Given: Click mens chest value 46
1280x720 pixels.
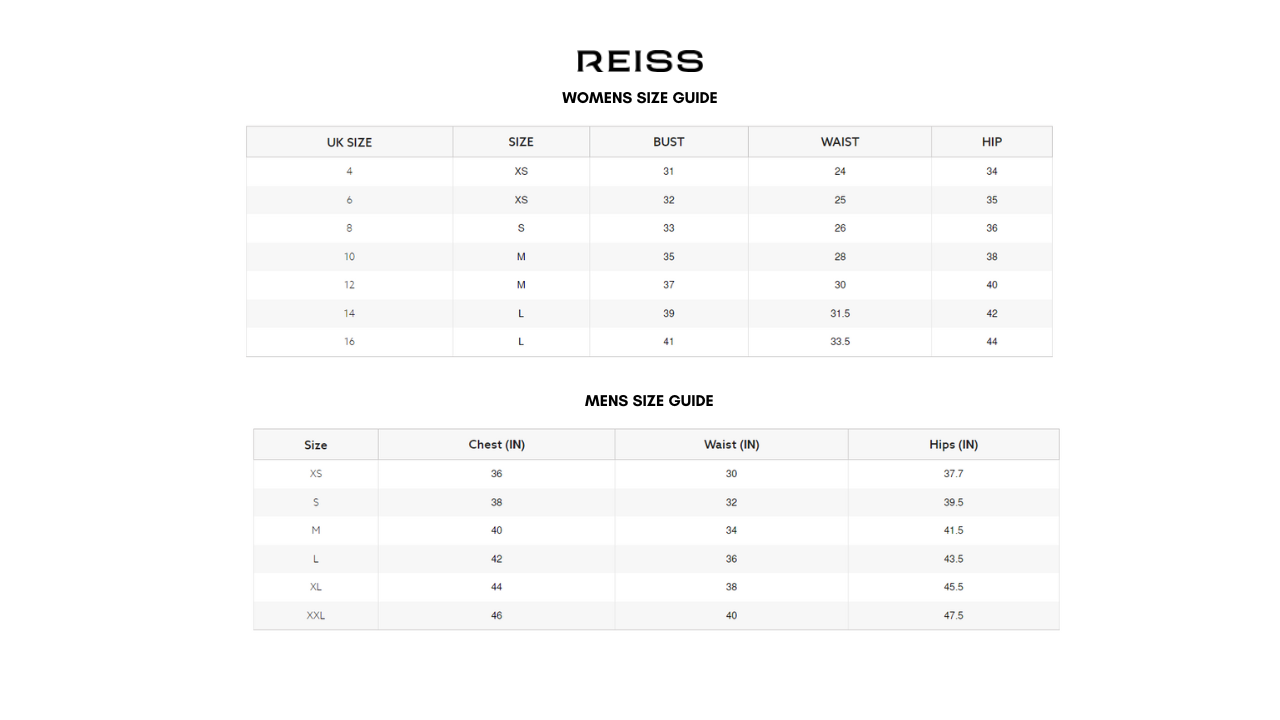Looking at the screenshot, I should click(x=496, y=616).
